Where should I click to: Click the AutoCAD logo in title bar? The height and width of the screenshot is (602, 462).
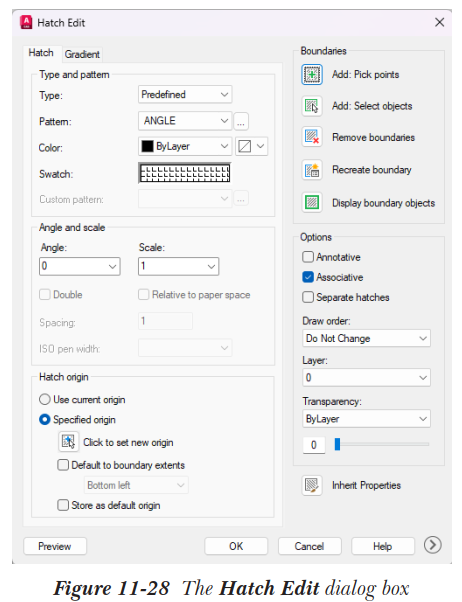pos(26,22)
